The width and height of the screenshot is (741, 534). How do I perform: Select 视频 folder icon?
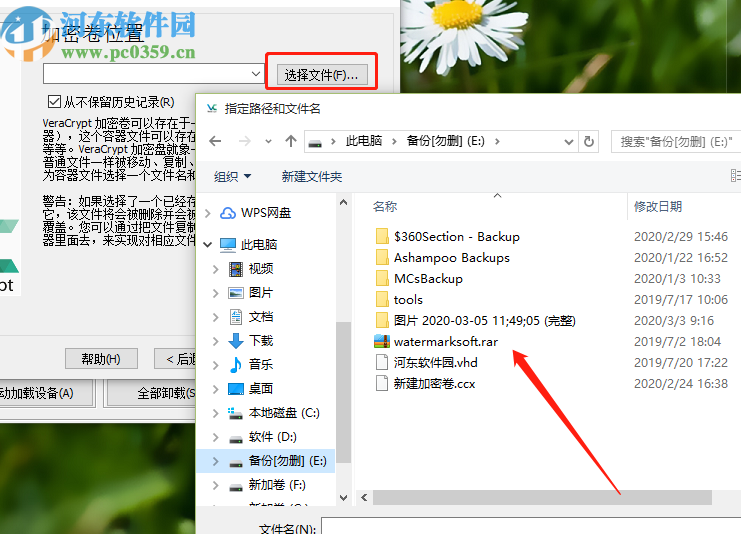click(x=236, y=269)
